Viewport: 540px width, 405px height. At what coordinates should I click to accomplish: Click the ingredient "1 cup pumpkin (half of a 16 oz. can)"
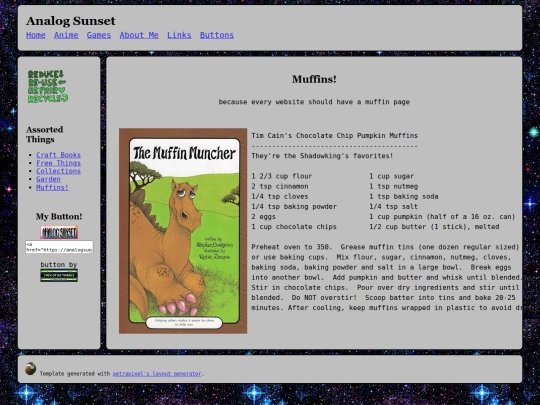(x=442, y=217)
